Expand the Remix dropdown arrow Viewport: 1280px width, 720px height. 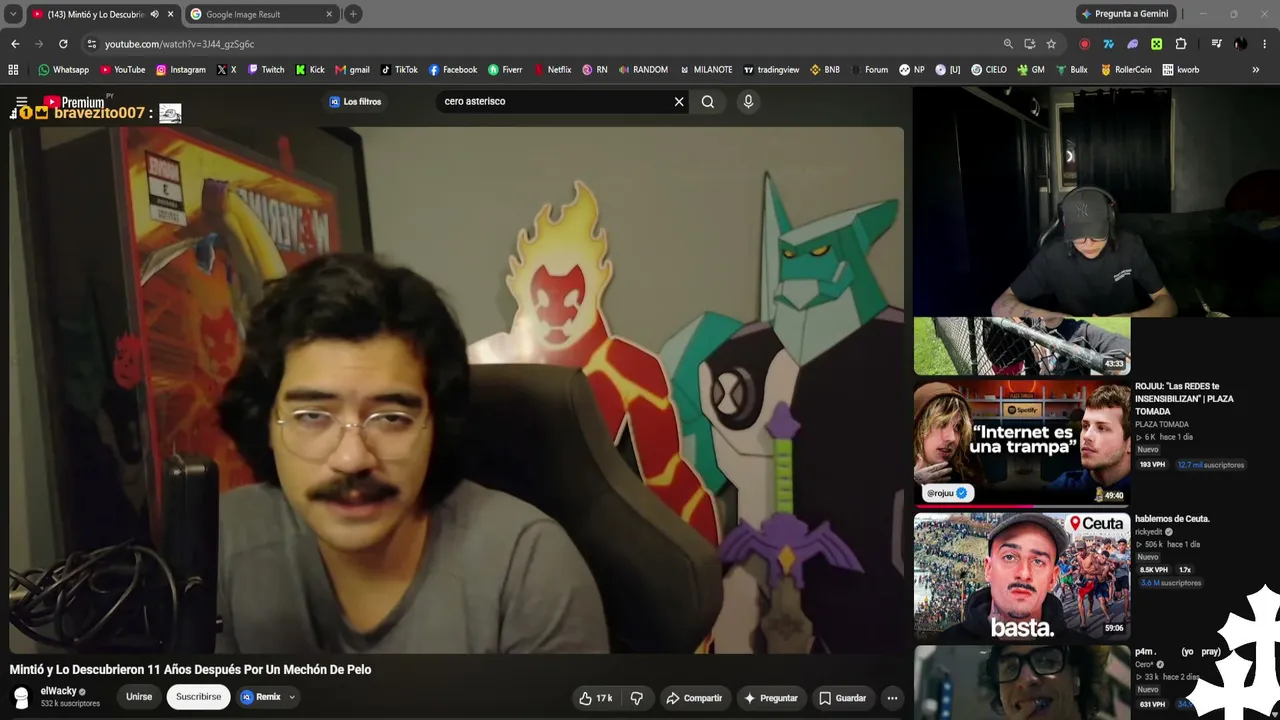[292, 697]
